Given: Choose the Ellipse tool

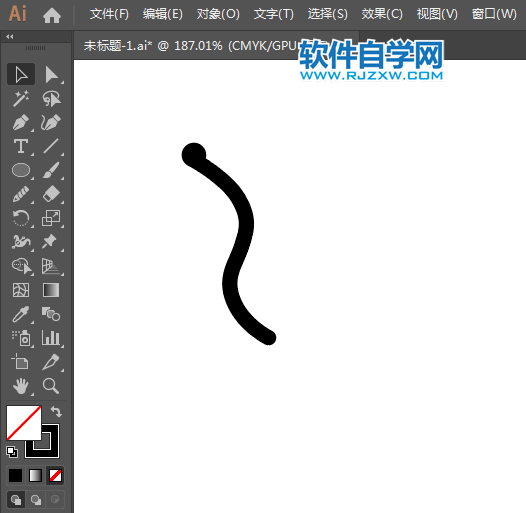Looking at the screenshot, I should coord(21,170).
